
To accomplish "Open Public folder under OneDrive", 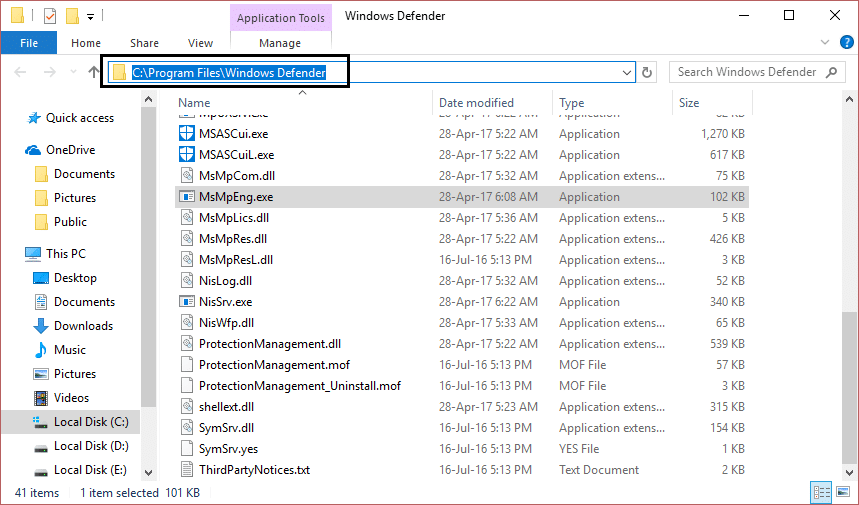I will click(70, 222).
